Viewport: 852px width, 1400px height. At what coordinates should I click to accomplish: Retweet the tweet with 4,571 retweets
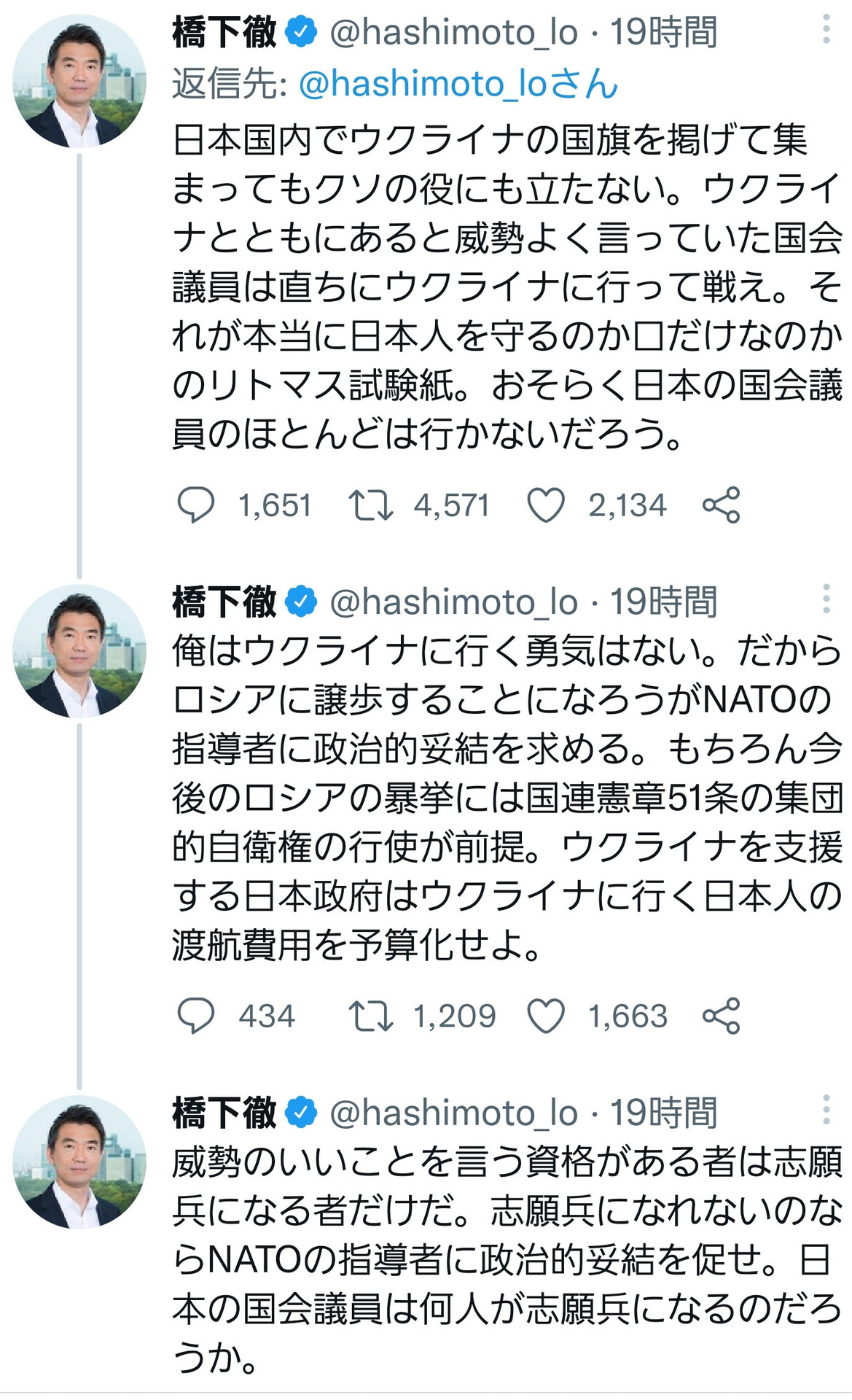coord(371,505)
